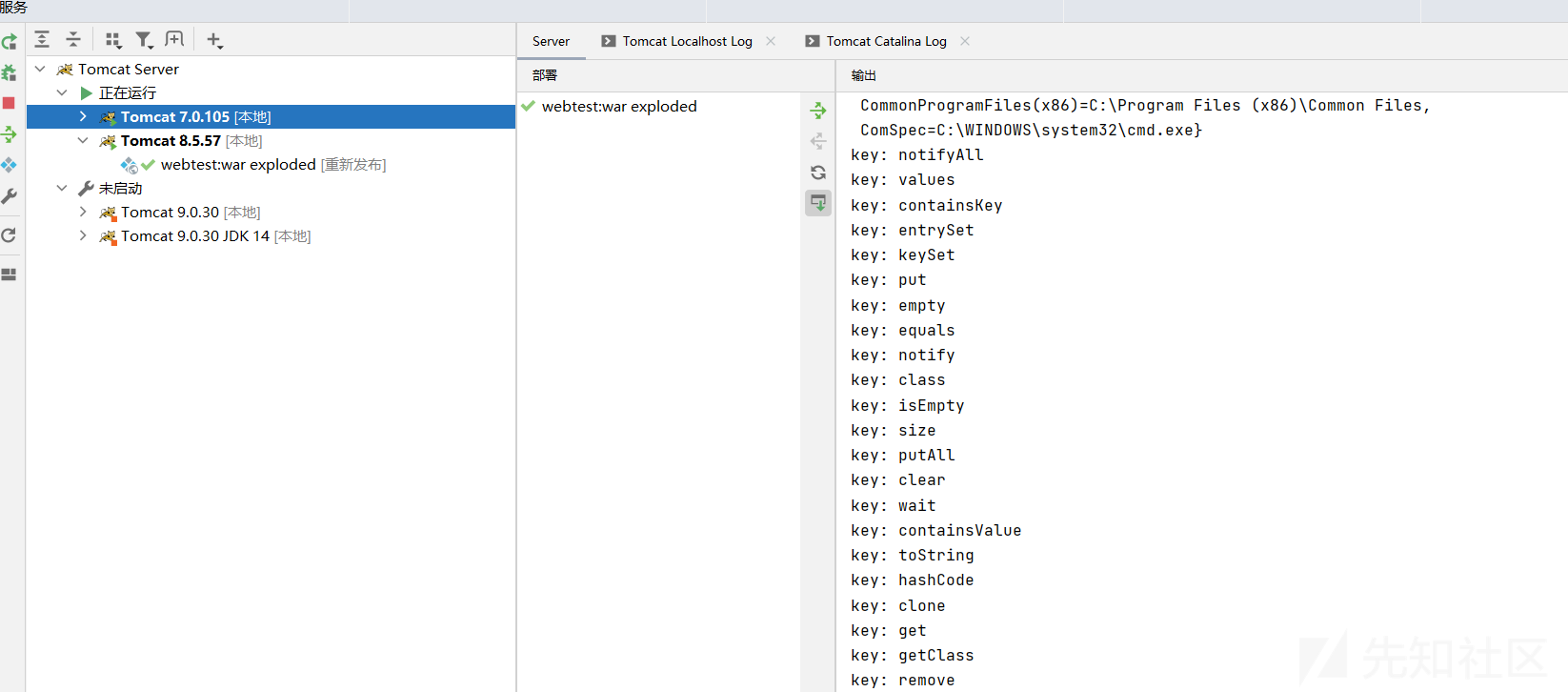Click the Collapse All toolbar icon
Image resolution: width=1568 pixels, height=692 pixels.
tap(73, 39)
